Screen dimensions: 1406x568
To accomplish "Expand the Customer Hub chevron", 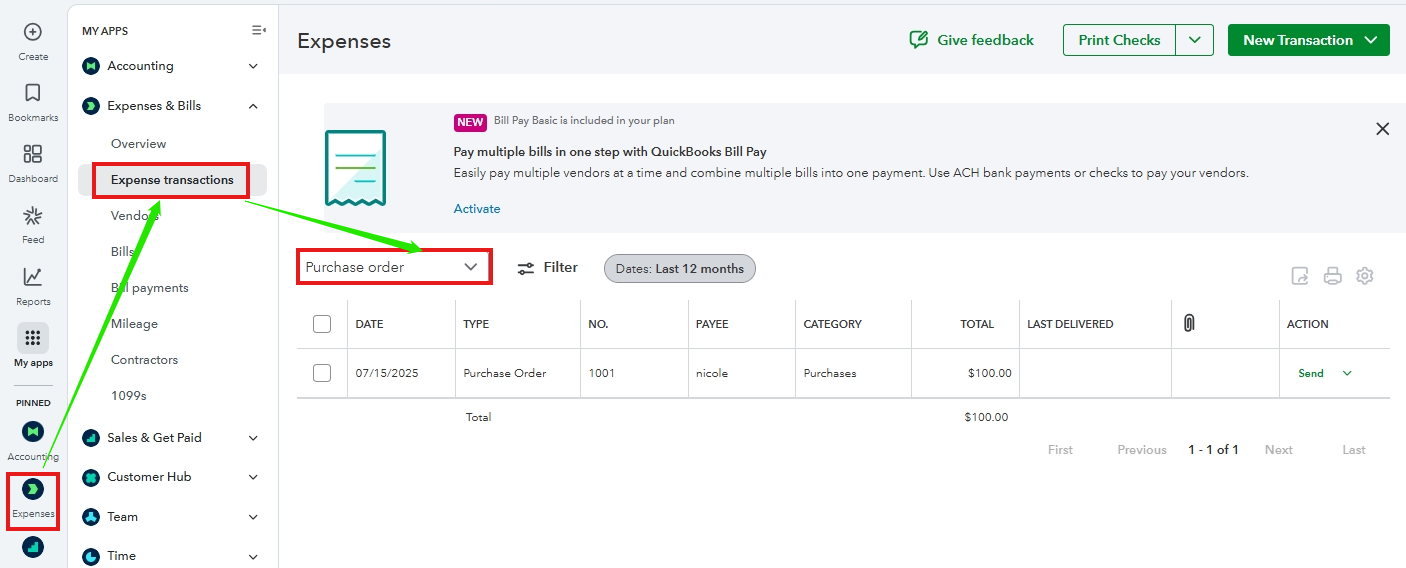I will click(253, 477).
